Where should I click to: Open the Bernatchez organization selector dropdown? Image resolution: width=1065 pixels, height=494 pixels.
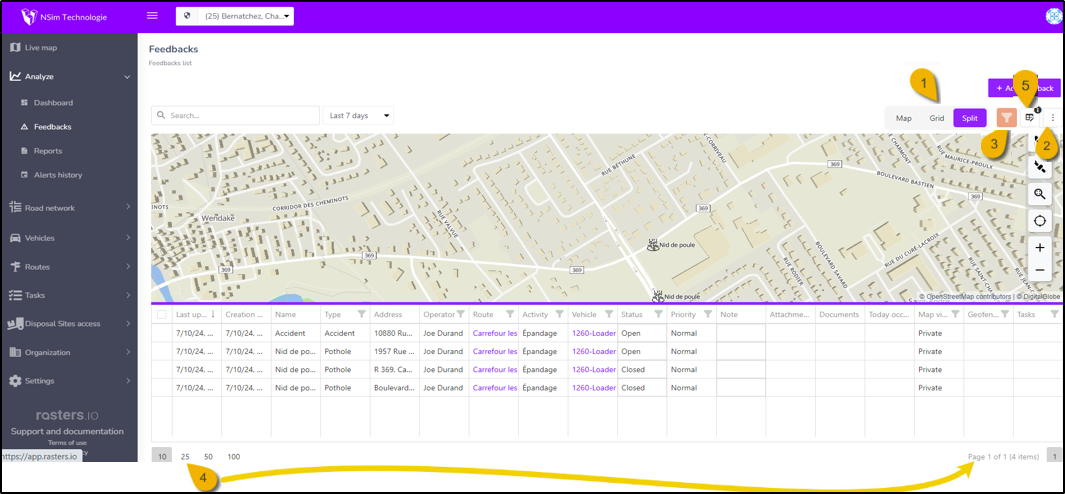pos(234,16)
